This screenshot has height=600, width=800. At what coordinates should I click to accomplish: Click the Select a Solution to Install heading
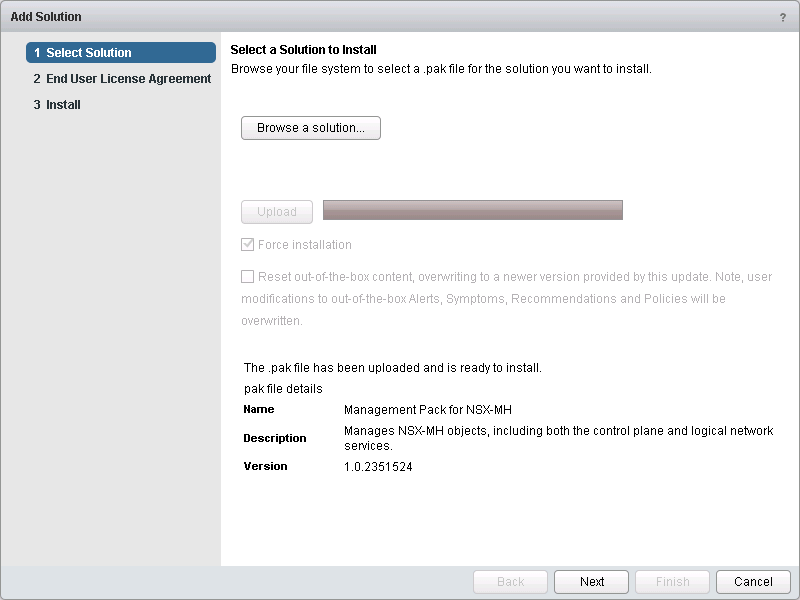[x=303, y=50]
